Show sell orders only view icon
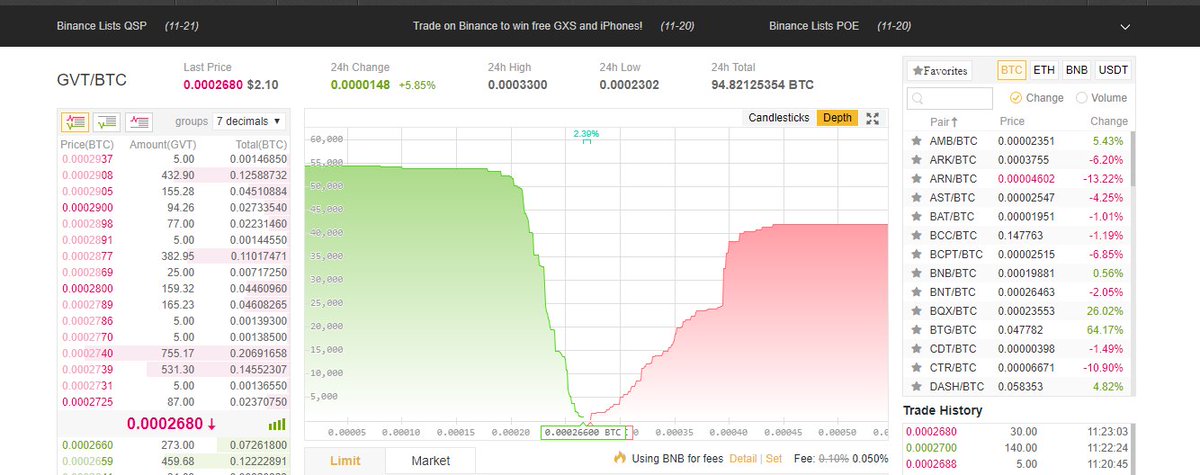1200x475 pixels. click(x=139, y=121)
